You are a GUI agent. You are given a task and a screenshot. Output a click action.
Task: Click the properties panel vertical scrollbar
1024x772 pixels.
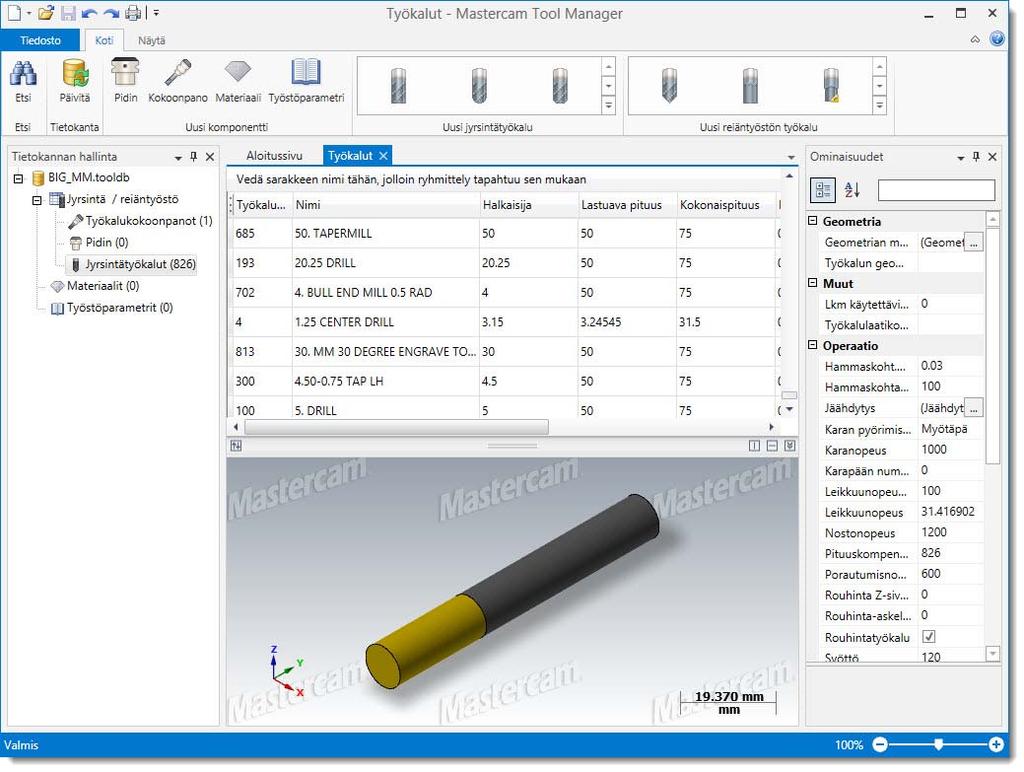pyautogui.click(x=992, y=346)
